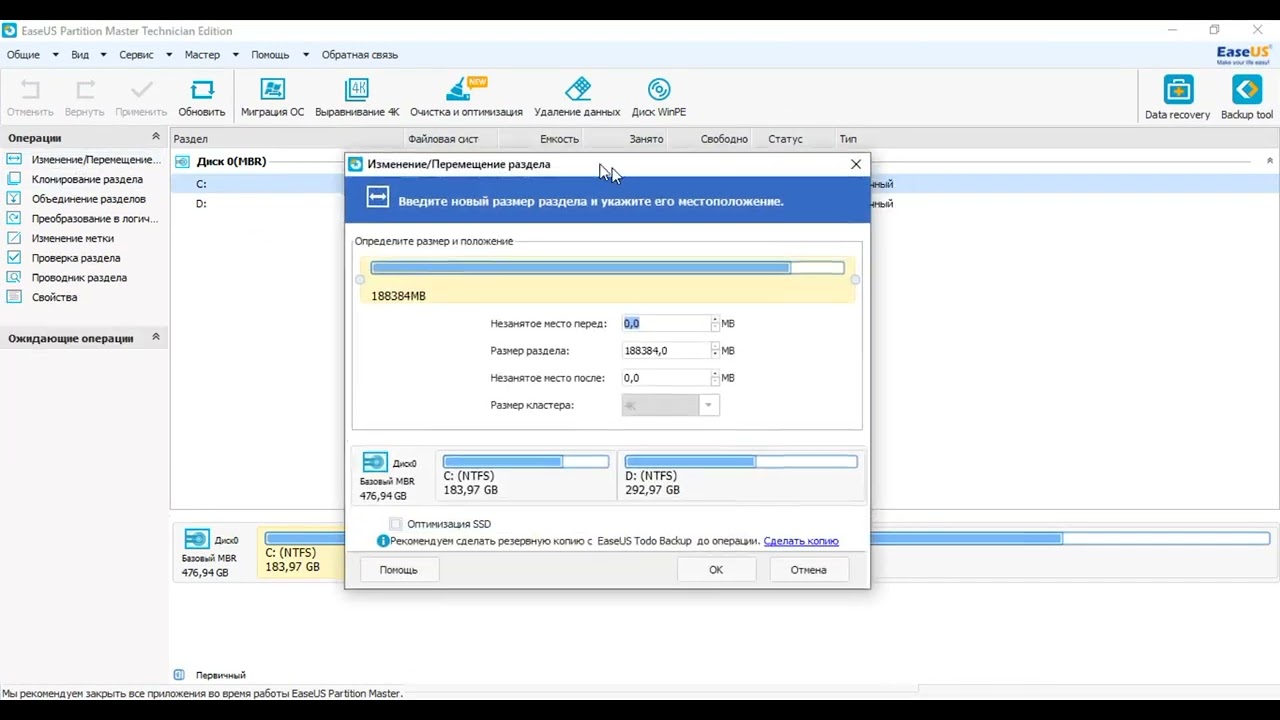The width and height of the screenshot is (1280, 720).
Task: Open the Мастер menu
Action: (211, 55)
